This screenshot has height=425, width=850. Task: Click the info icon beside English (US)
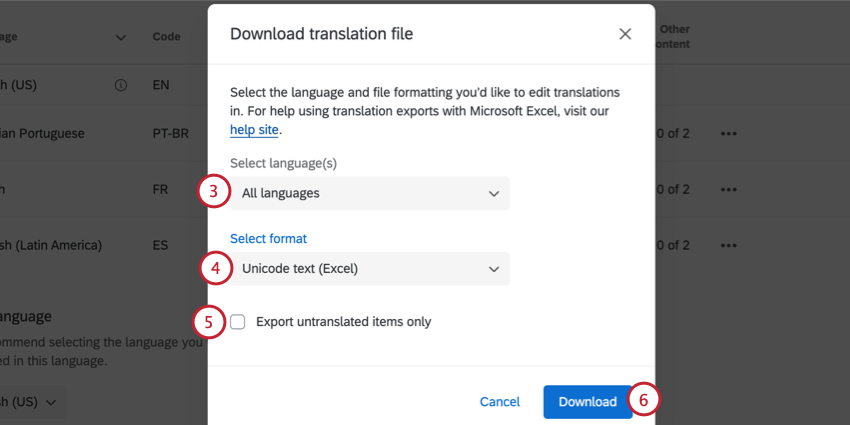[121, 85]
